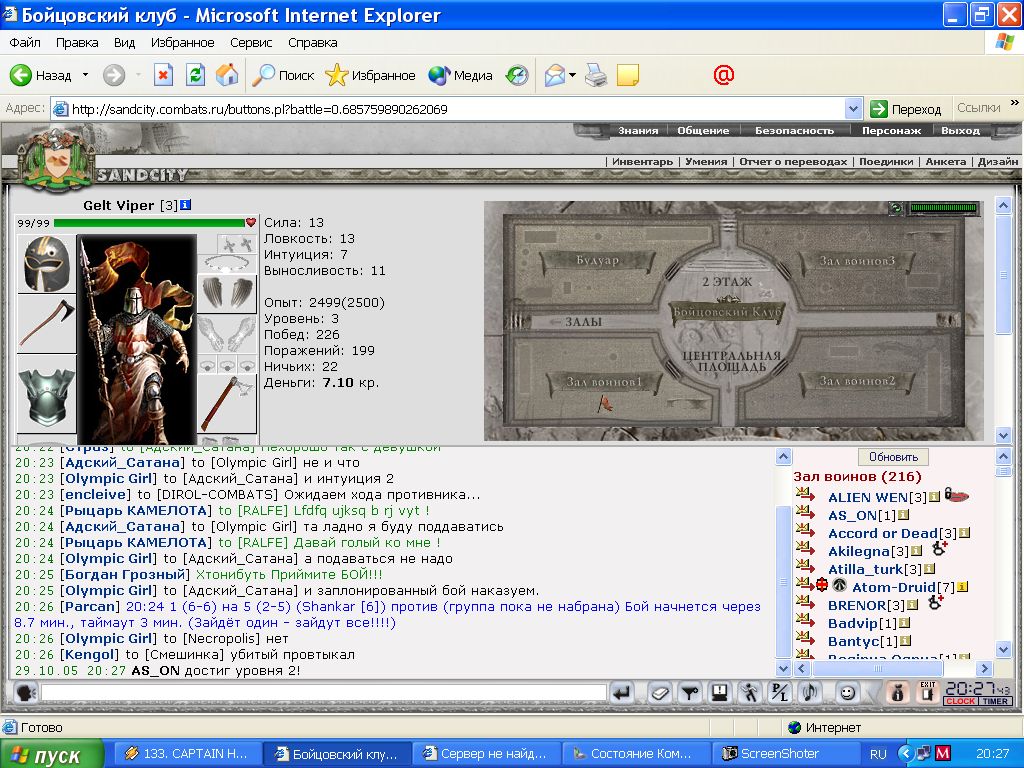1024x768 pixels.
Task: Send the chat message with the enter-arrow button
Action: [622, 692]
